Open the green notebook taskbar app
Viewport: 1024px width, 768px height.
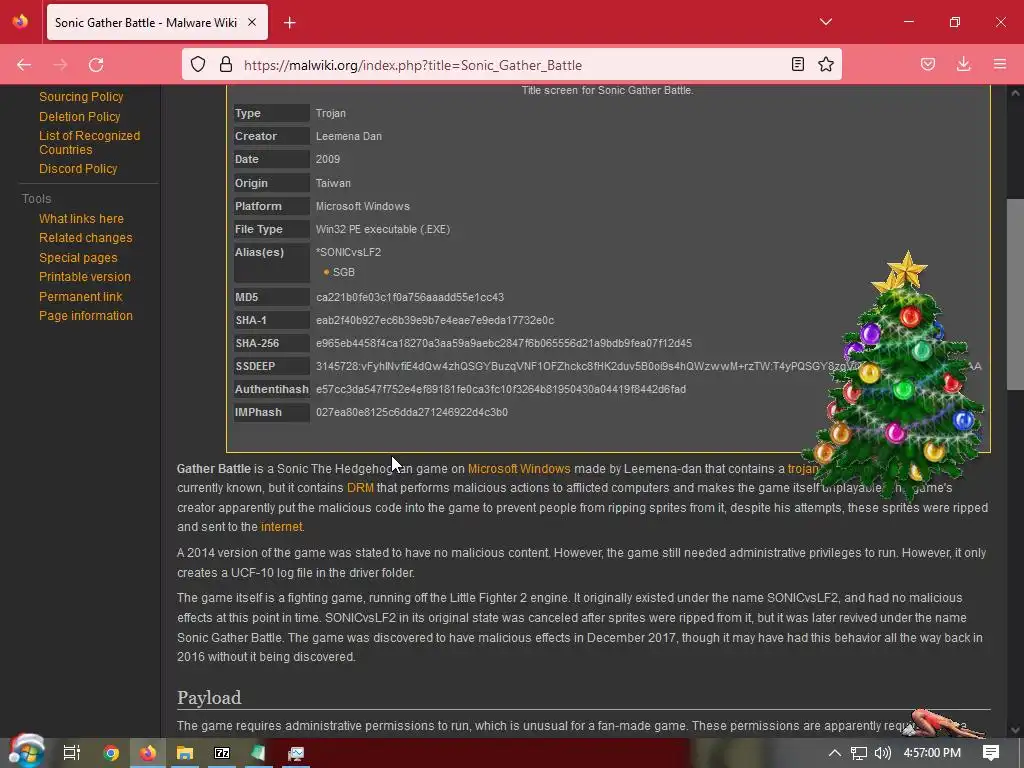pyautogui.click(x=259, y=753)
